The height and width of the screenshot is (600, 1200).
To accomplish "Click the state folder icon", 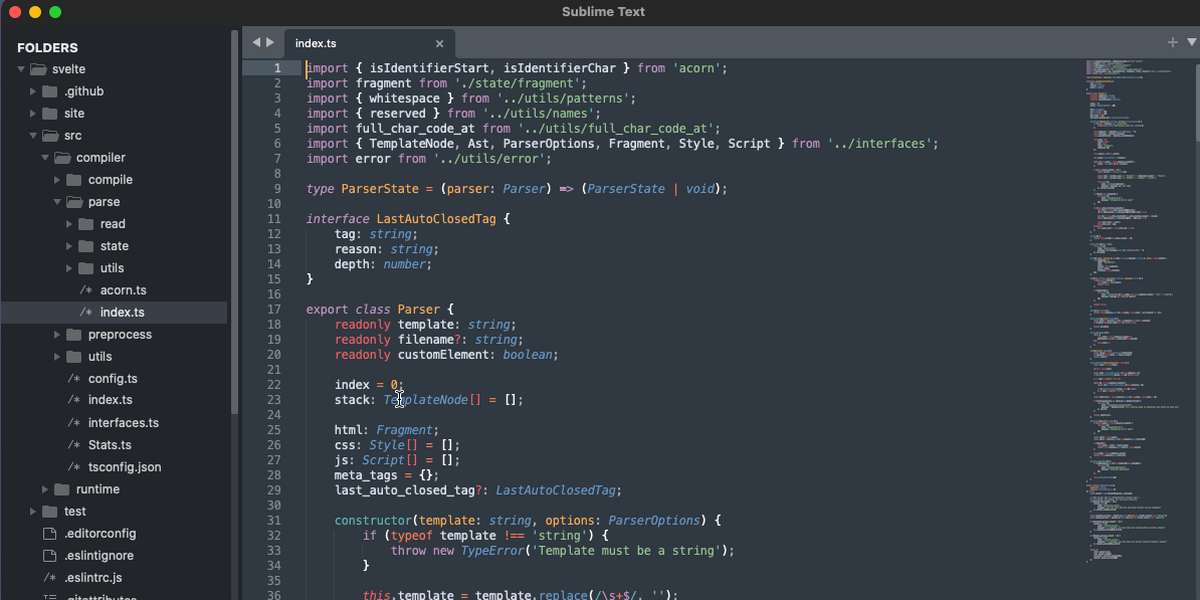I will tap(86, 246).
